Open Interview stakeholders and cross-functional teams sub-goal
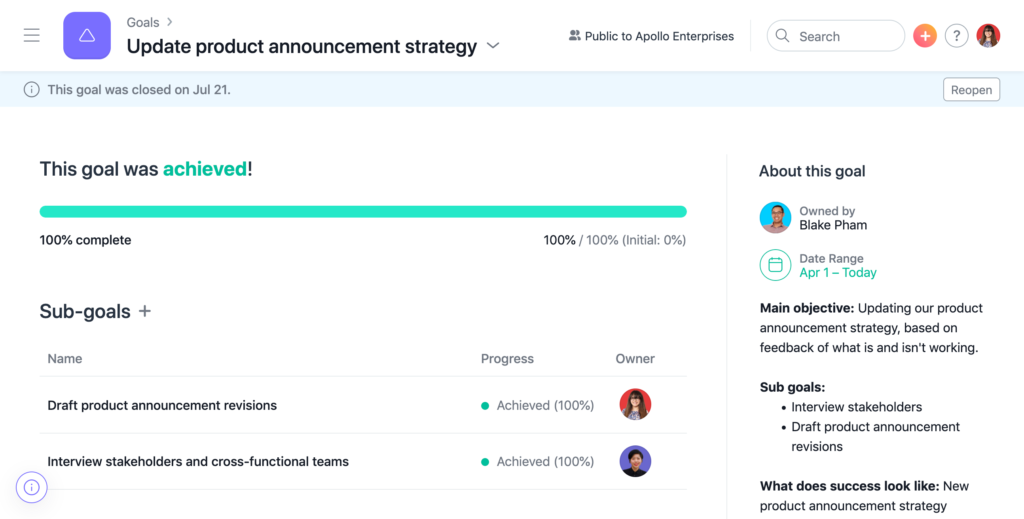The width and height of the screenshot is (1024, 519). tap(198, 462)
